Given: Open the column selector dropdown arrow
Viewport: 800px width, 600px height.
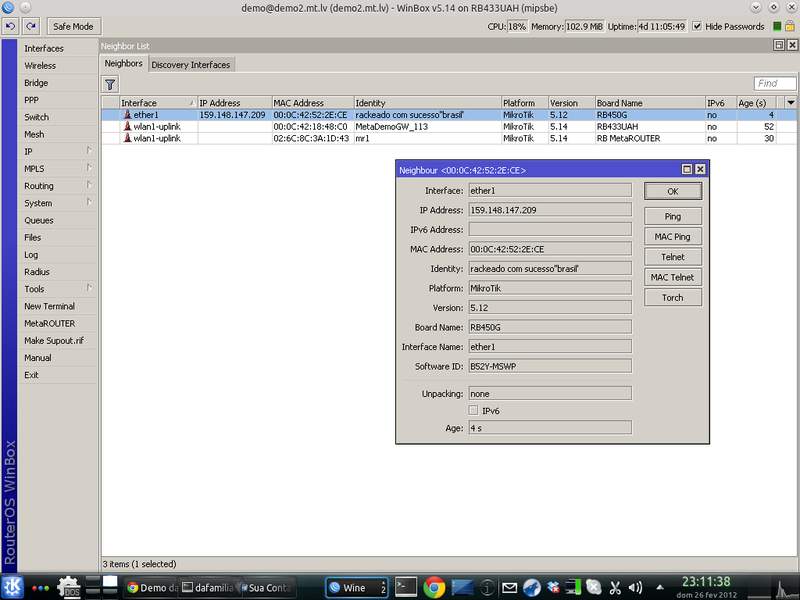Looking at the screenshot, I should pyautogui.click(x=791, y=103).
